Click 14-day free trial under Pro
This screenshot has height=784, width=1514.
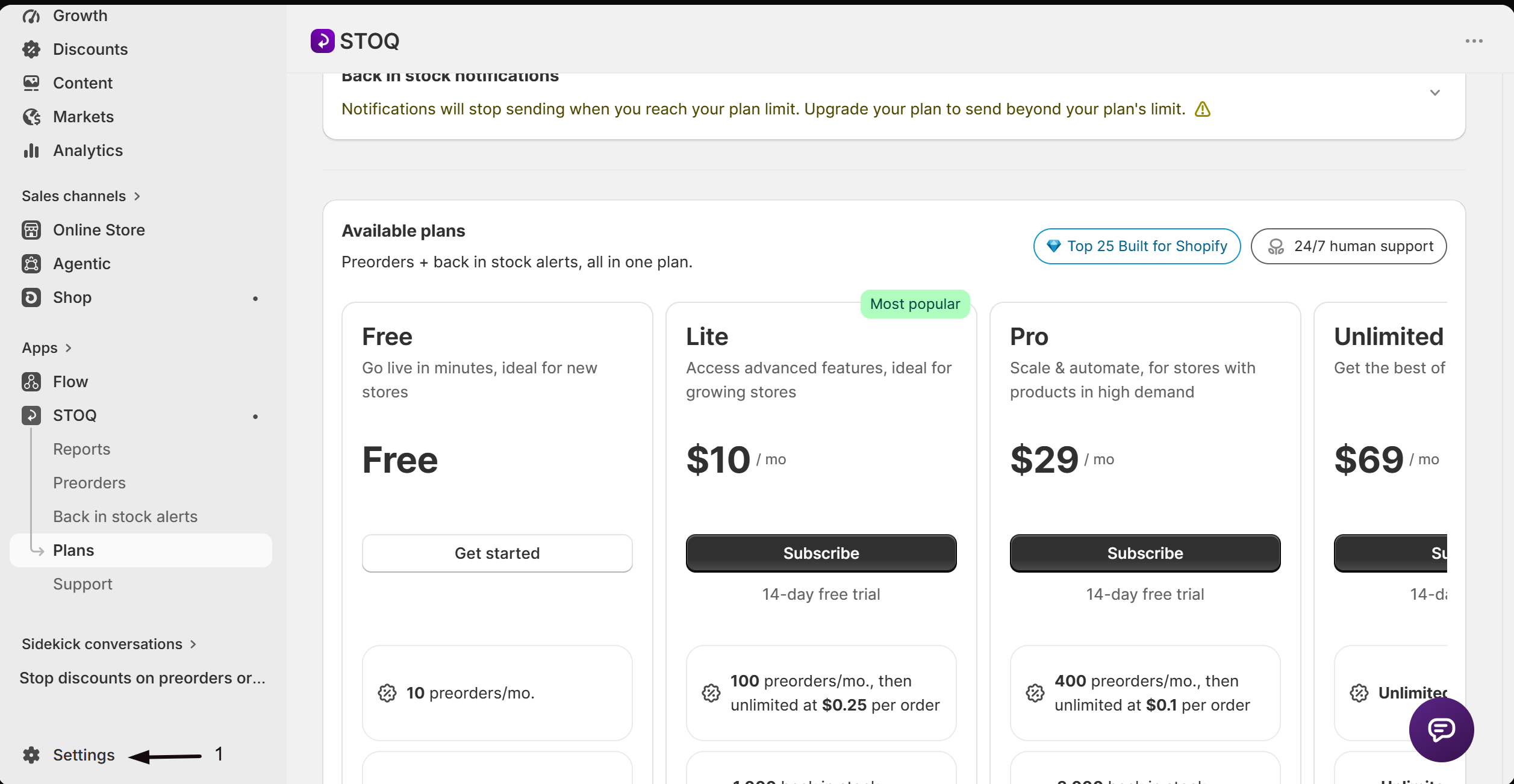click(x=1145, y=594)
